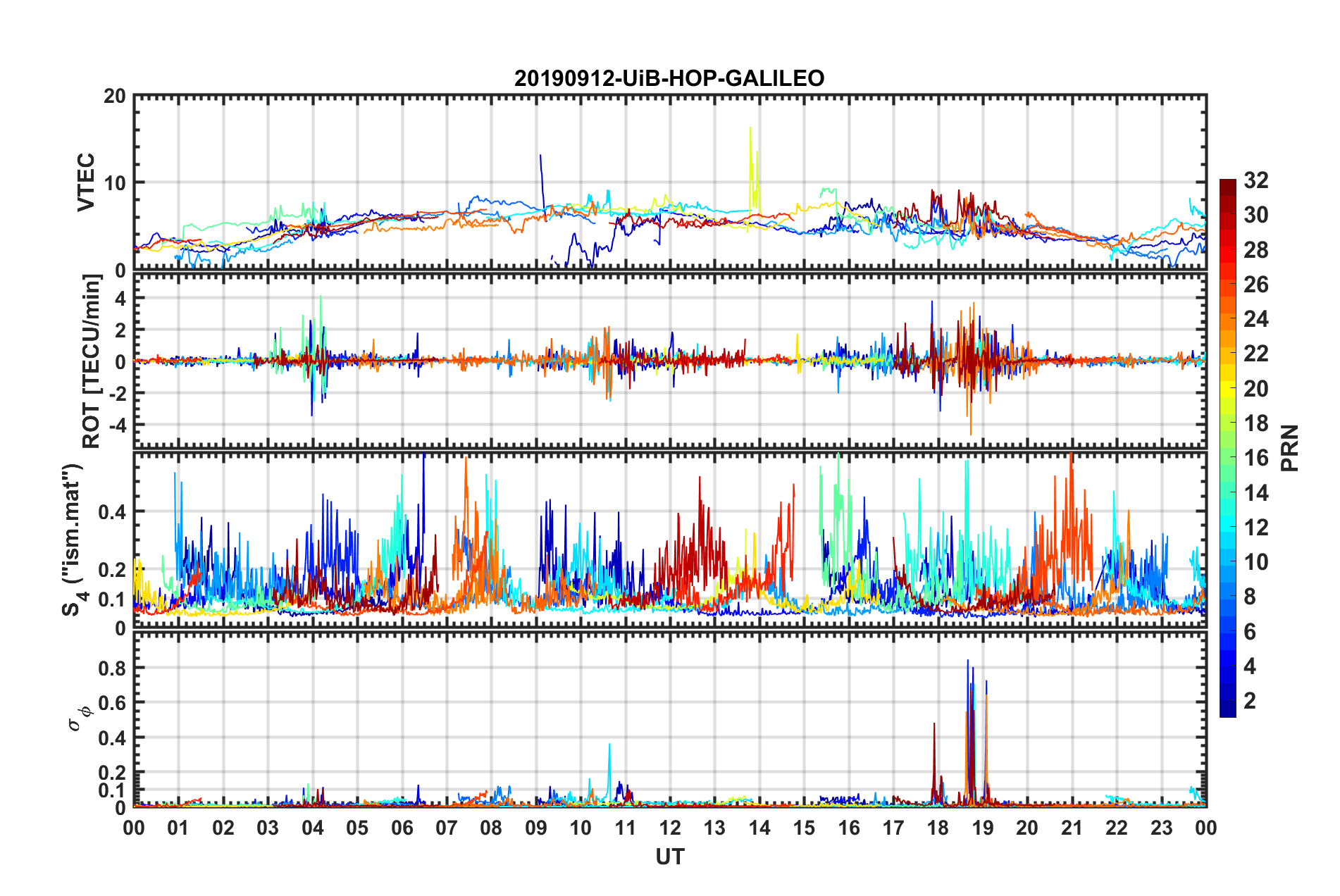The image size is (1340, 896).
Task: Select colorbar tick label 32
Action: [1255, 180]
